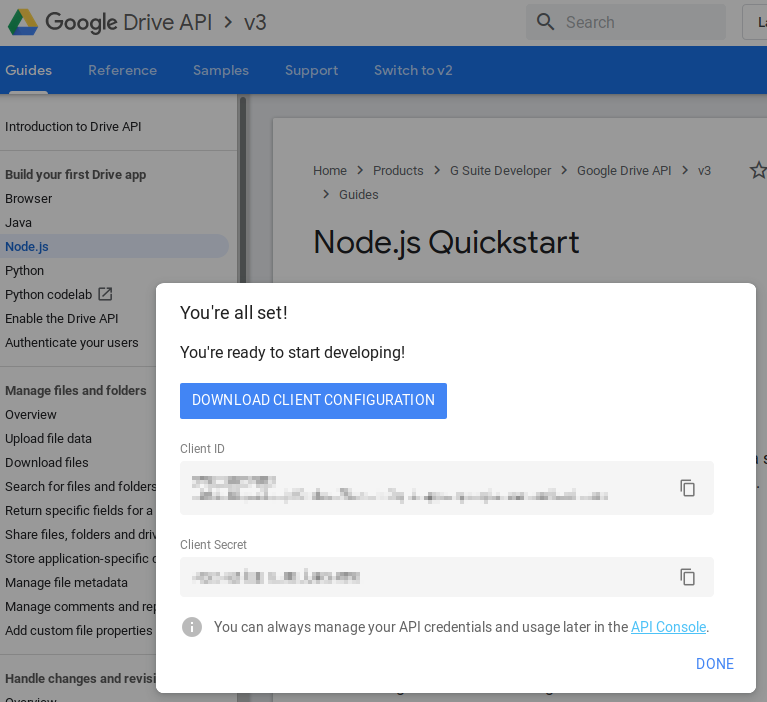Screen dimensions: 767x702
Task: Open Download files page
Action: pos(46,462)
